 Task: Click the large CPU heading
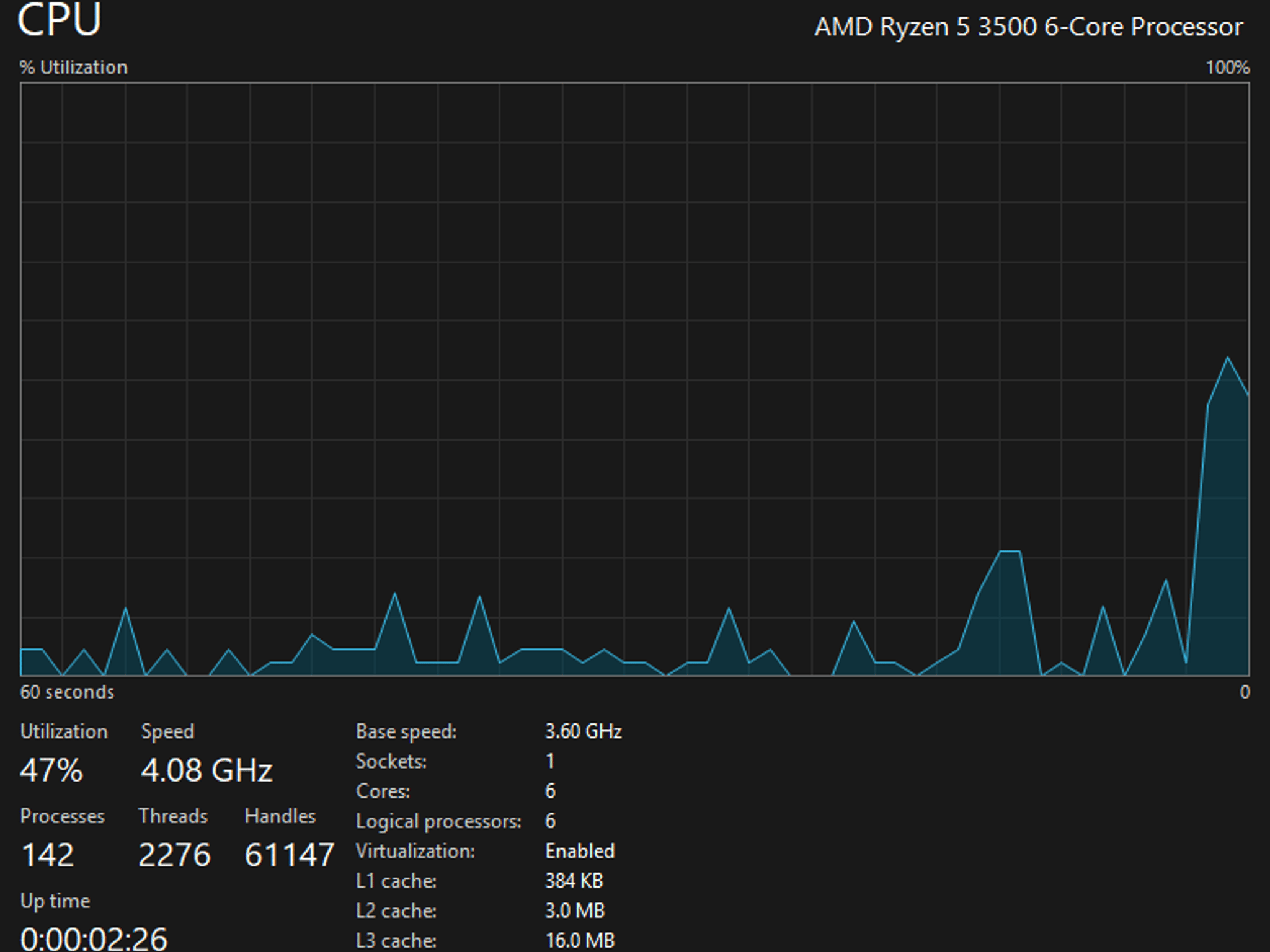[x=60, y=20]
